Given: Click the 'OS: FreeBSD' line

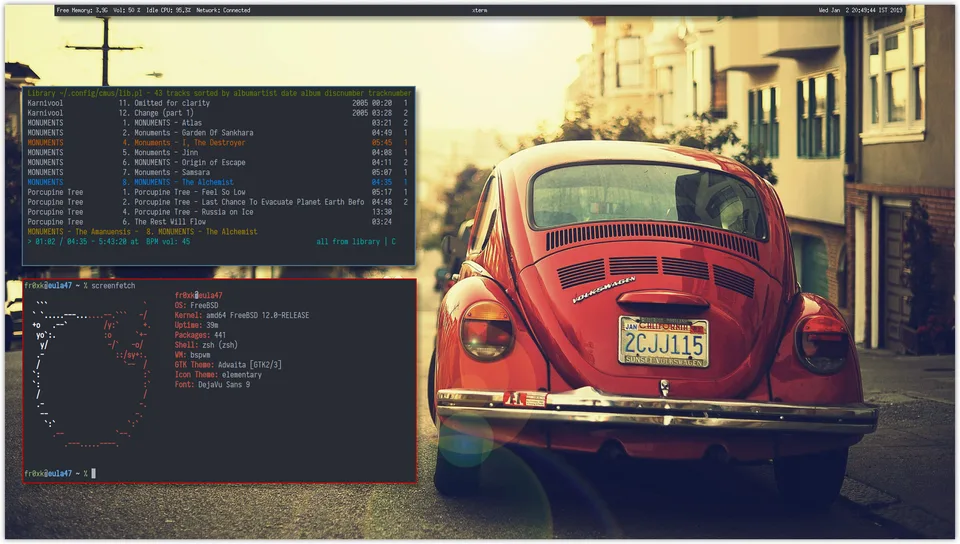Looking at the screenshot, I should (197, 305).
